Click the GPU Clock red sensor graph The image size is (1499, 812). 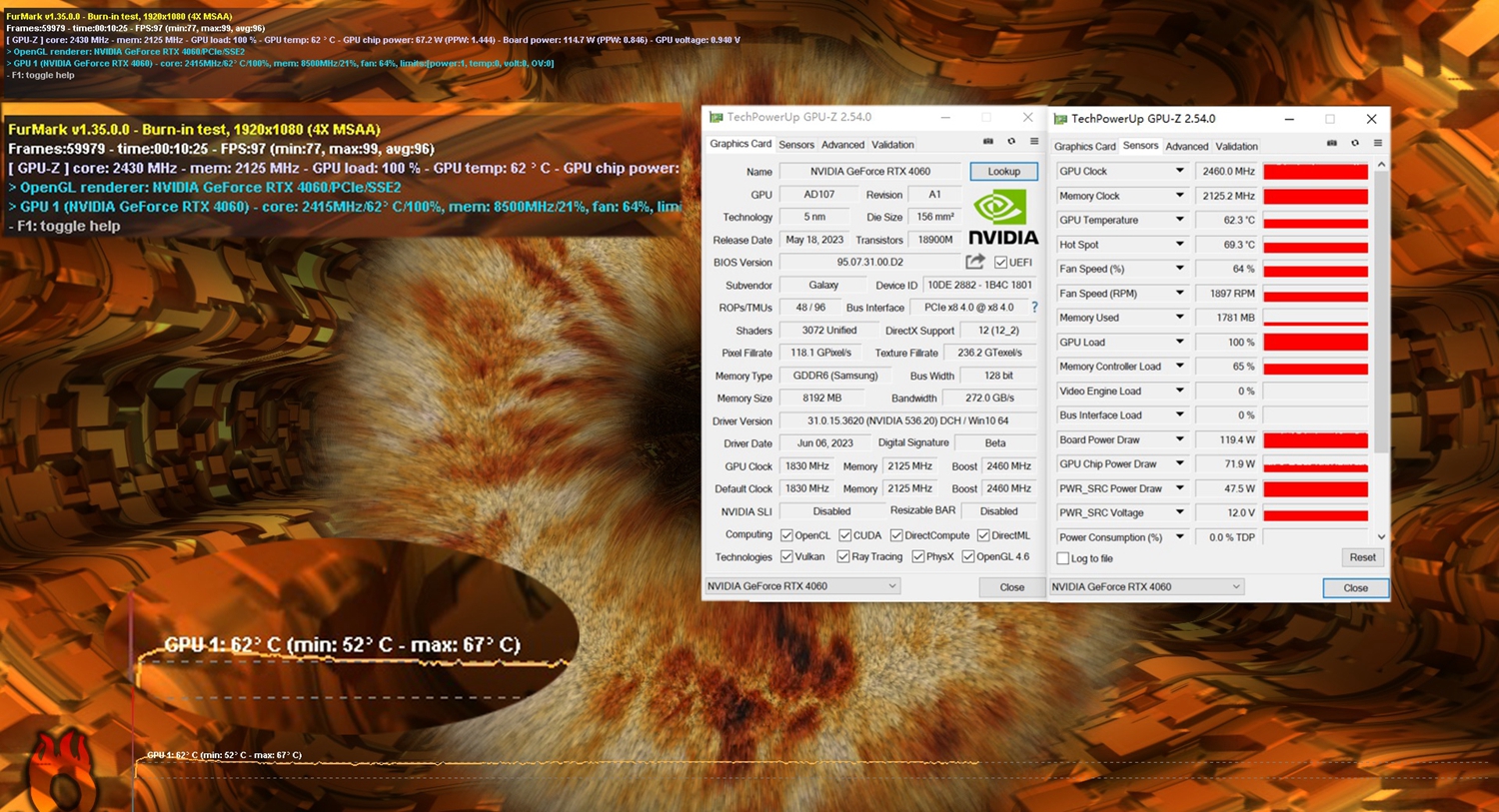pyautogui.click(x=1315, y=172)
